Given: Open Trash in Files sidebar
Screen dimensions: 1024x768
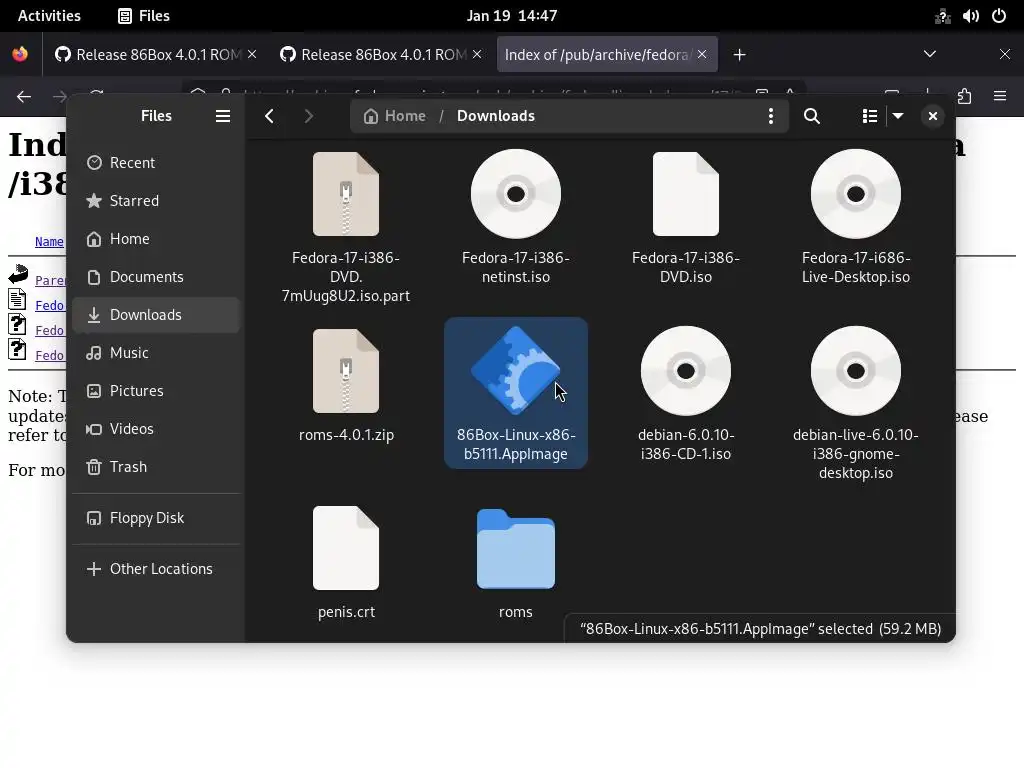Looking at the screenshot, I should (156, 467).
